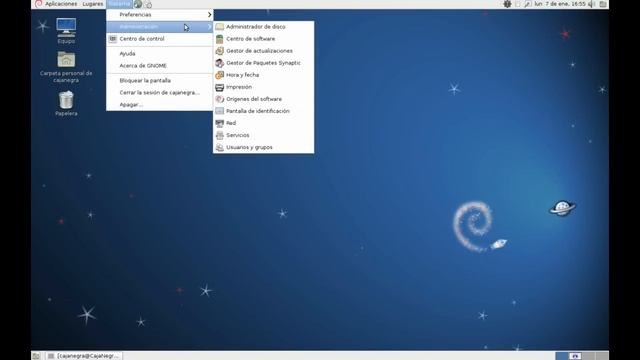Open the Papelera trash icon
The image size is (640, 360).
coord(66,100)
